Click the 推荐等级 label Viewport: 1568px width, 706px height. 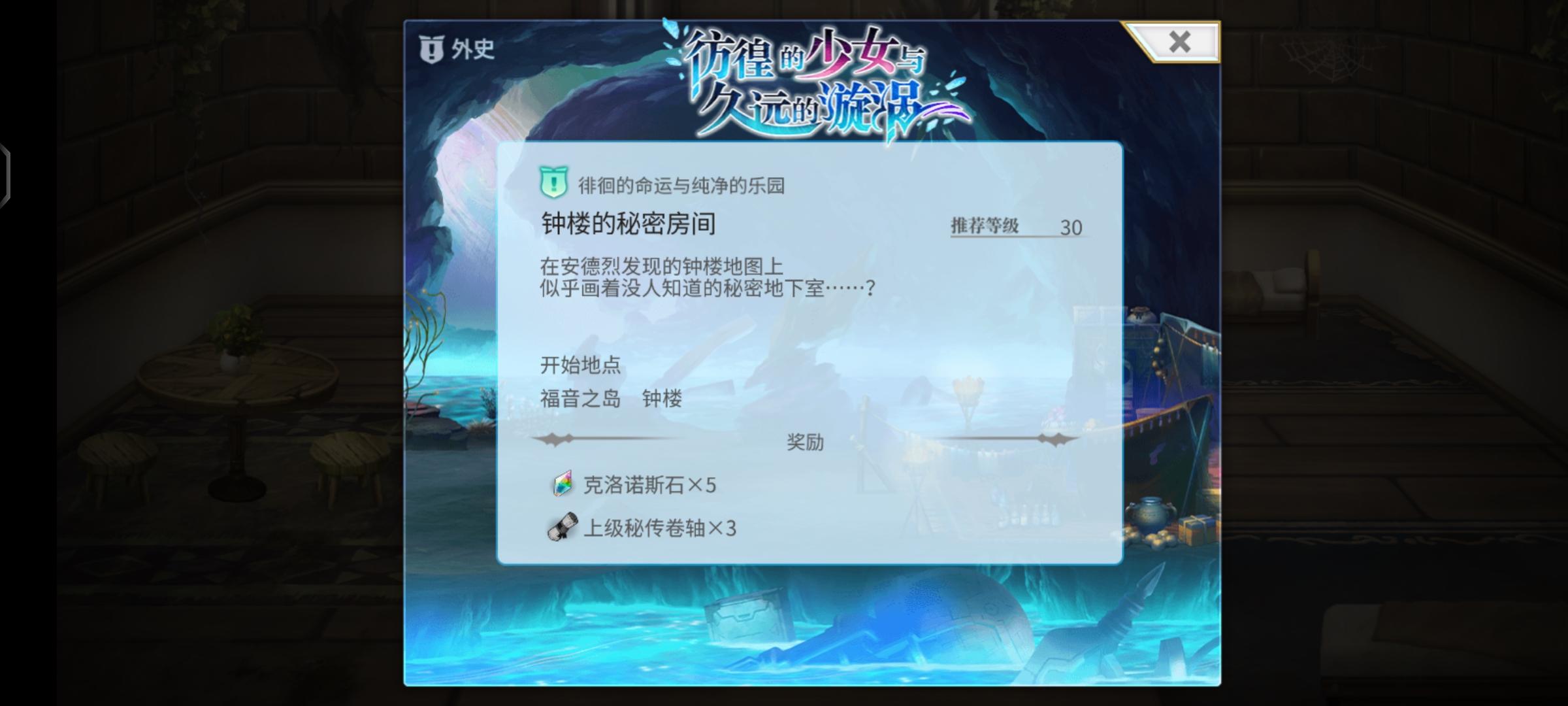[985, 226]
